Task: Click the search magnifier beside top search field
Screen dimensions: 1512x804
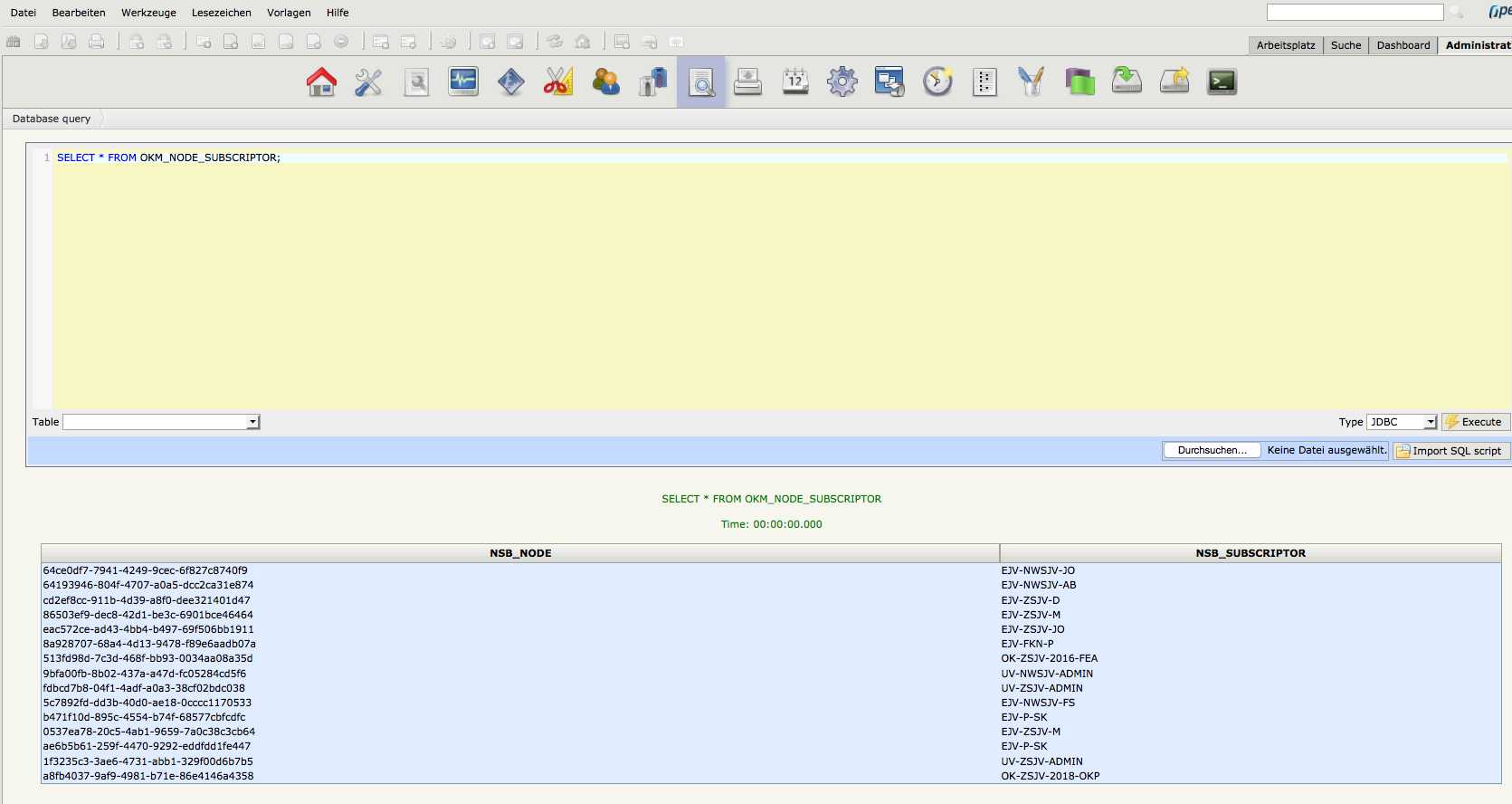Action: [1456, 12]
